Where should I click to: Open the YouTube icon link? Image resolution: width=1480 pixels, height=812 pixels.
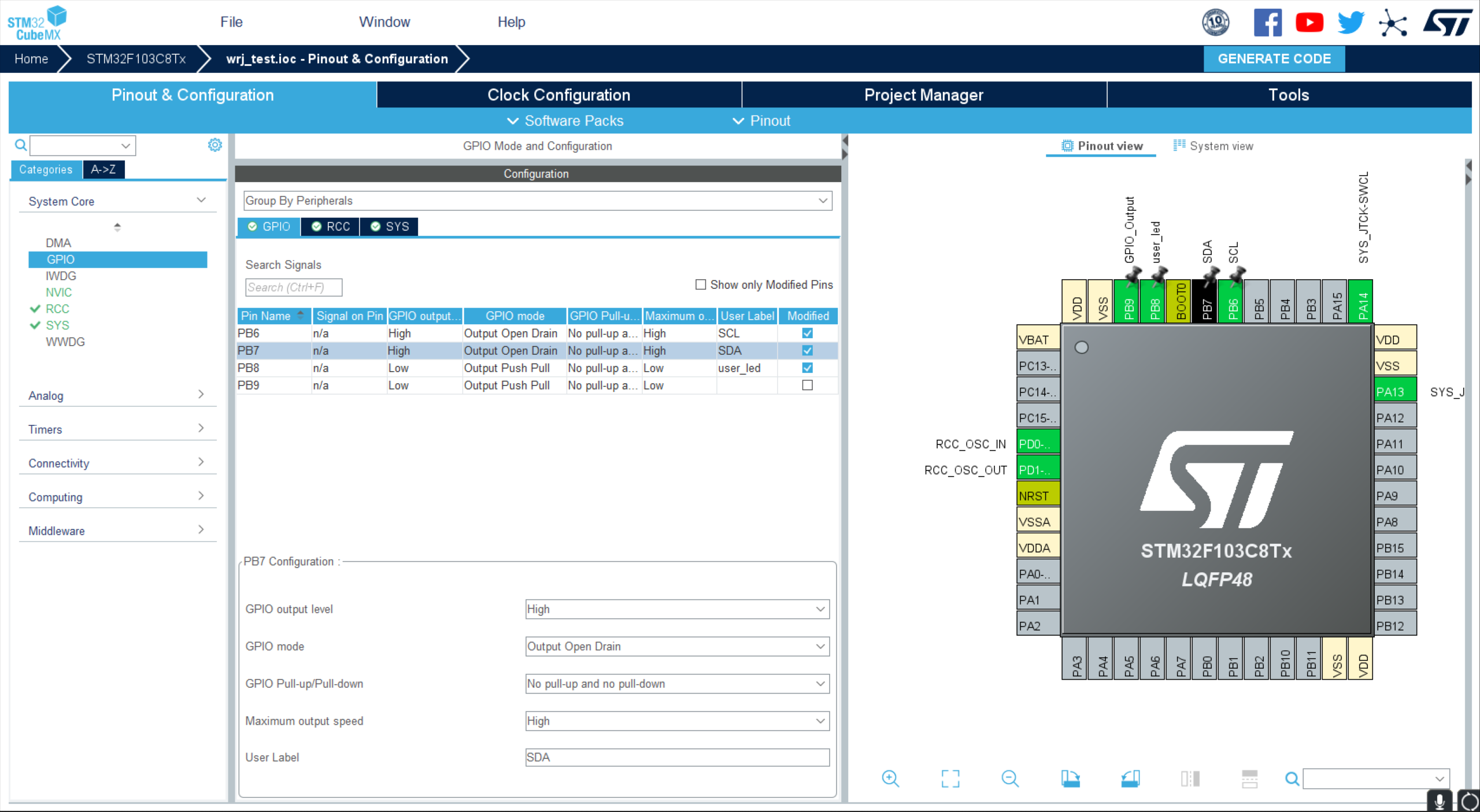1309,23
